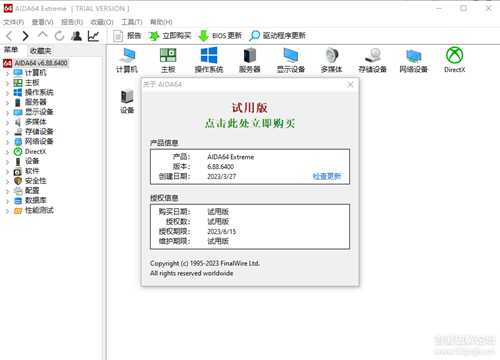Click the BIOS 更新 toolbar button
The width and height of the screenshot is (500, 360).
click(220, 36)
